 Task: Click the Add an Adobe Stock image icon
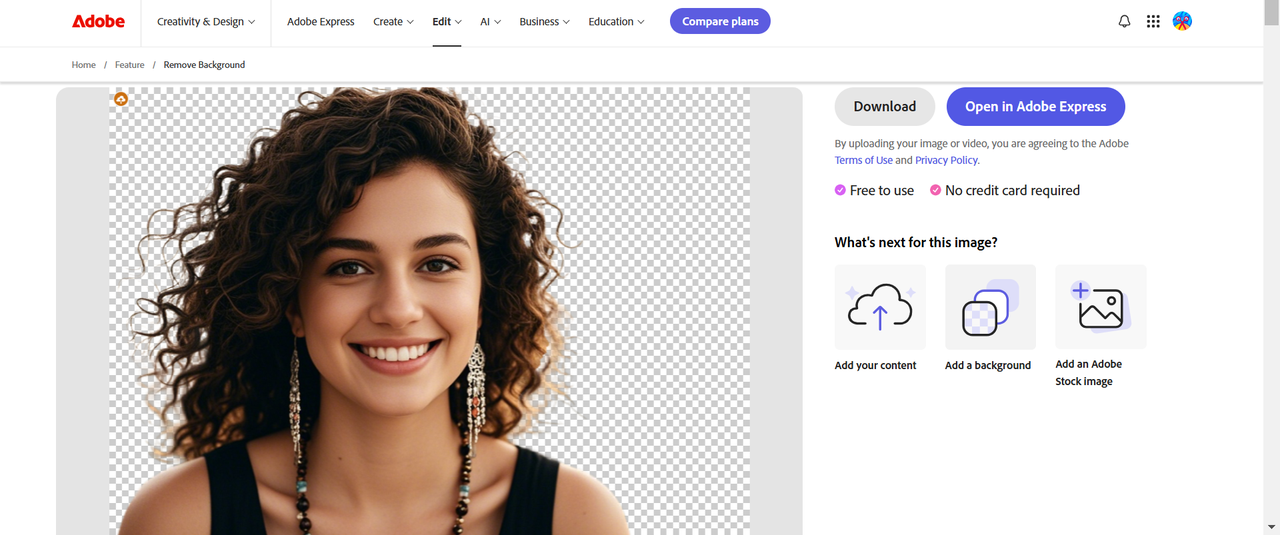point(1101,307)
